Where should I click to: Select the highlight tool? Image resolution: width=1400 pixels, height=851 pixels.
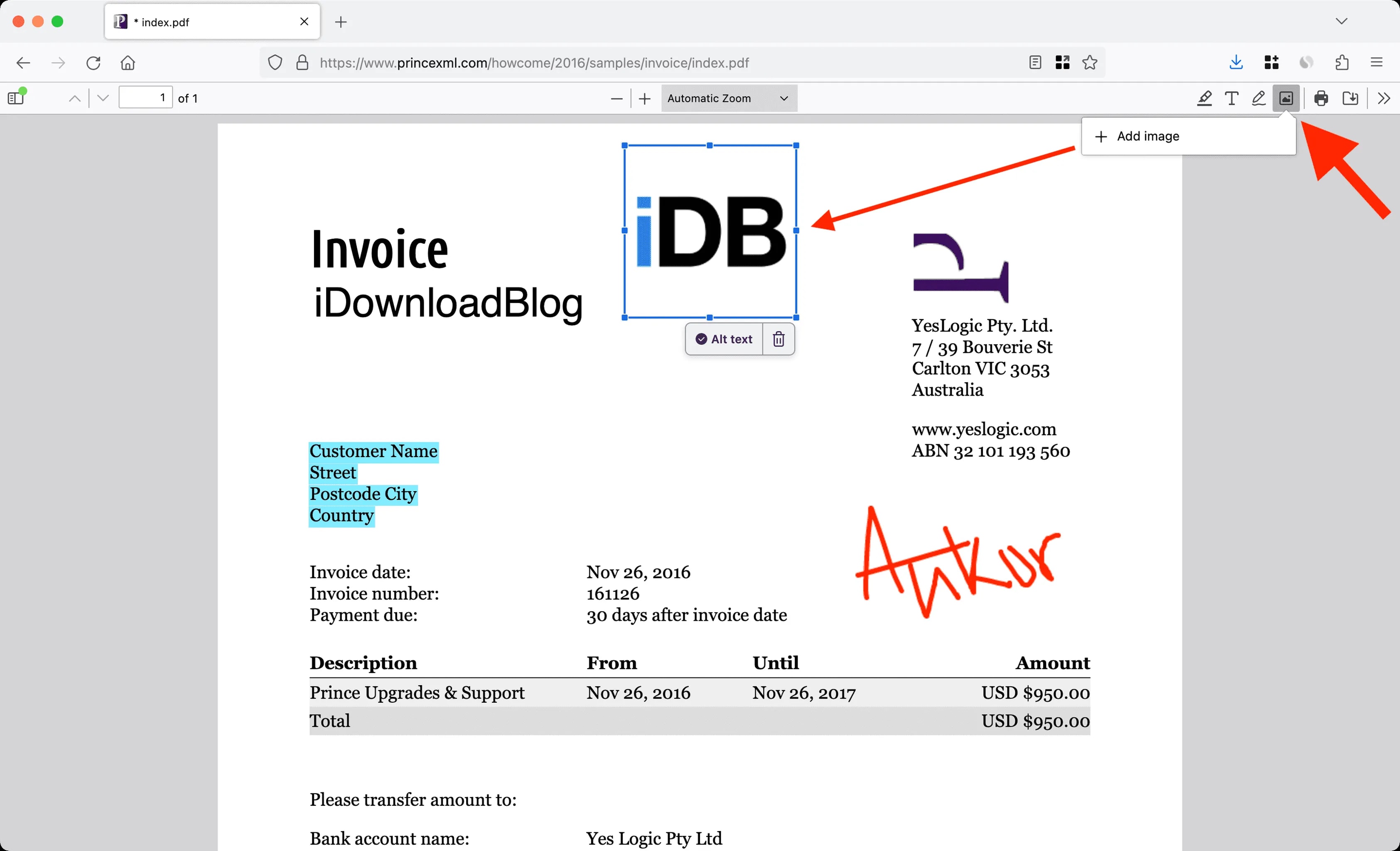1205,98
